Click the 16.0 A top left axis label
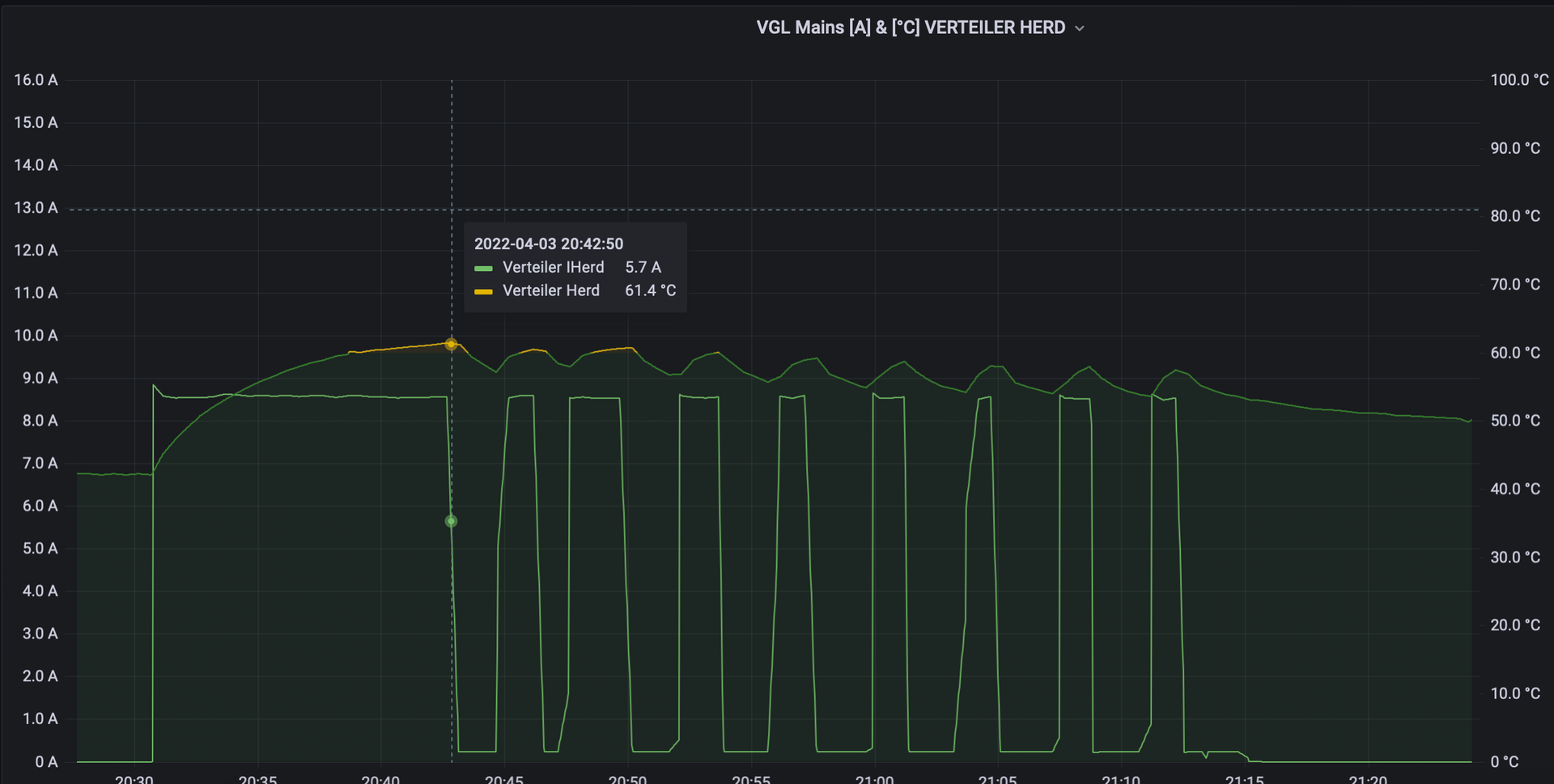 (x=36, y=80)
